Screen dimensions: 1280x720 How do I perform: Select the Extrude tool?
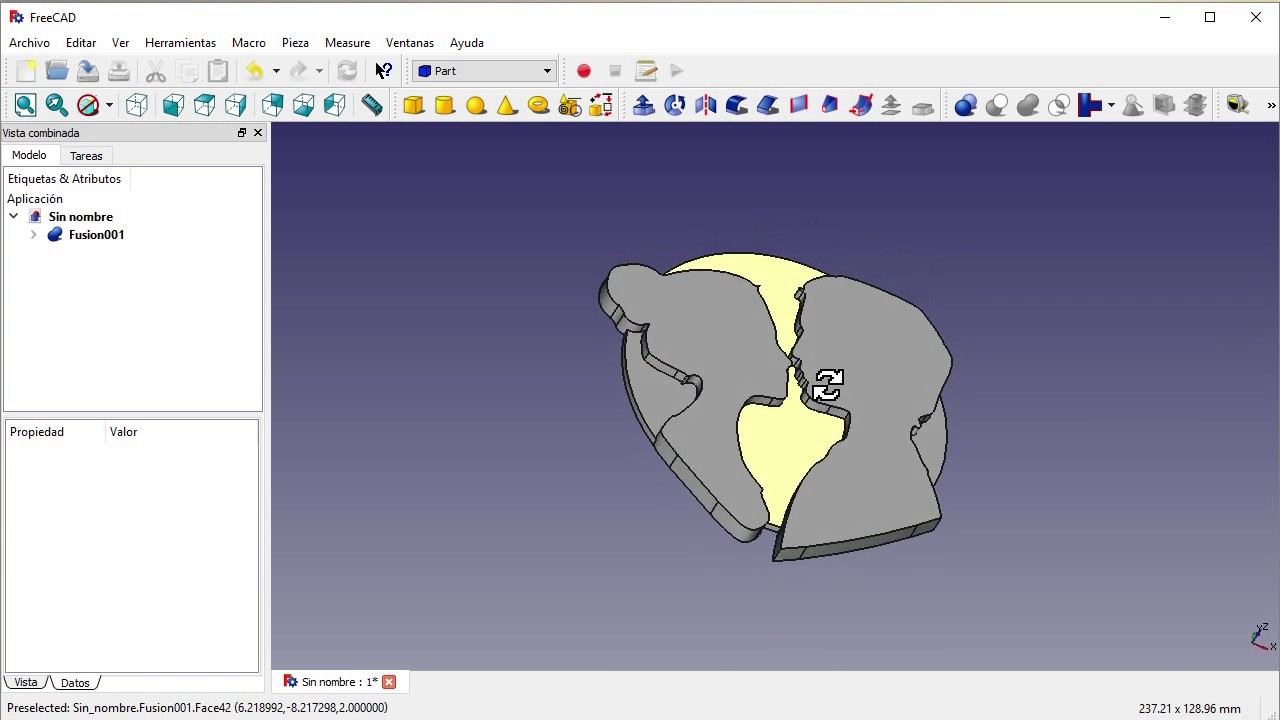click(x=644, y=105)
